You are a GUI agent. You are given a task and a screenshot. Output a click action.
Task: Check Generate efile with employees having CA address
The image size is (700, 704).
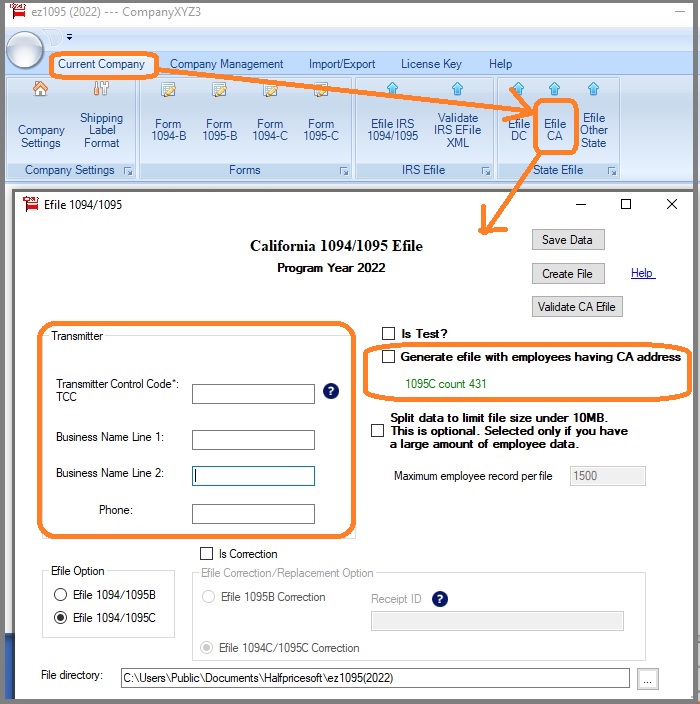click(389, 357)
